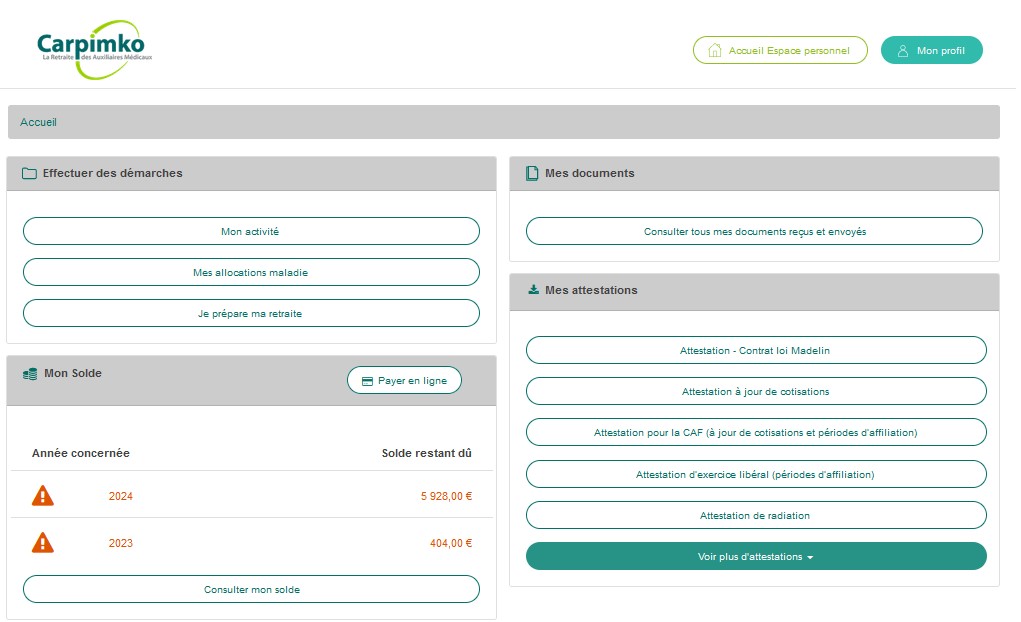This screenshot has width=1021, height=622.
Task: Download Attestation - Contrat loi Madelin
Action: coord(756,350)
